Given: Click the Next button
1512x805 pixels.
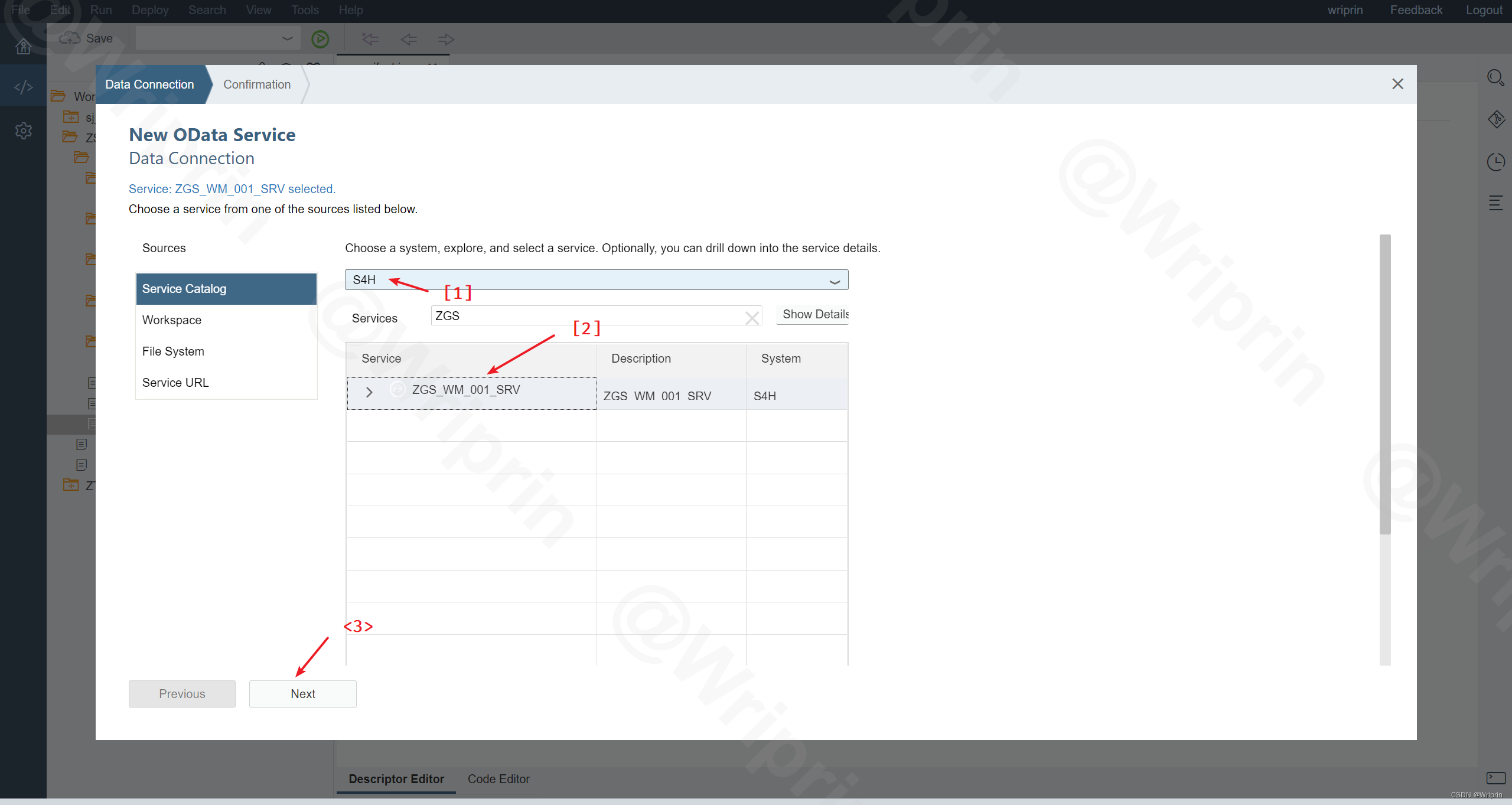Looking at the screenshot, I should (303, 694).
